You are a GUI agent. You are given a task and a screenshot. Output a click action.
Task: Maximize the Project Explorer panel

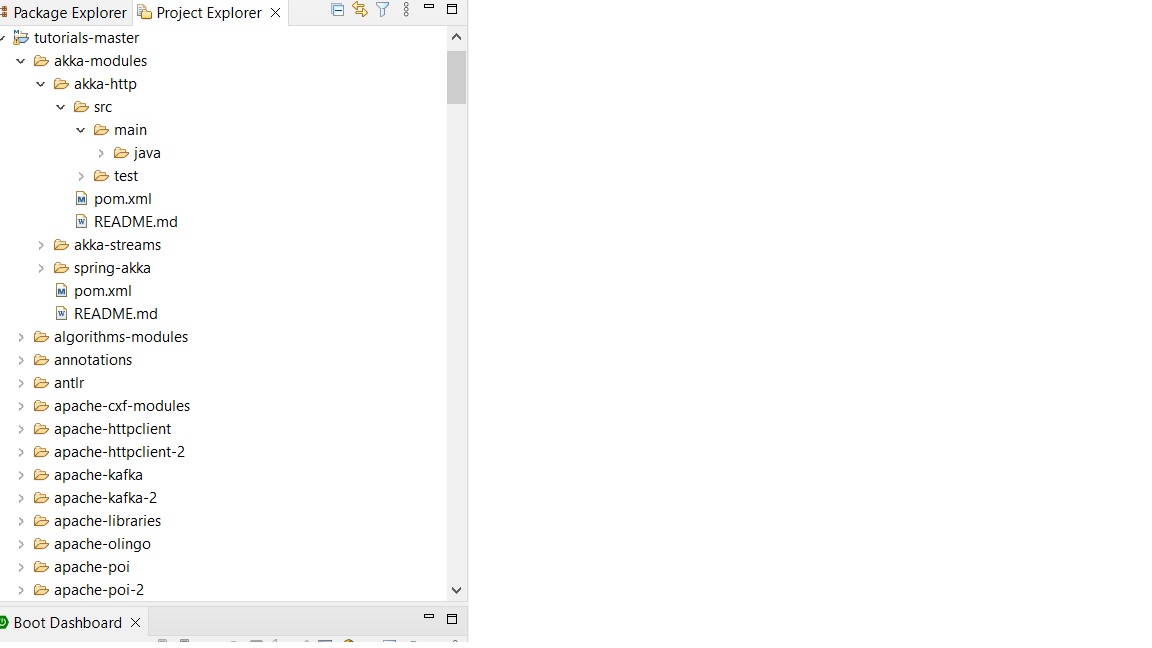coord(452,9)
